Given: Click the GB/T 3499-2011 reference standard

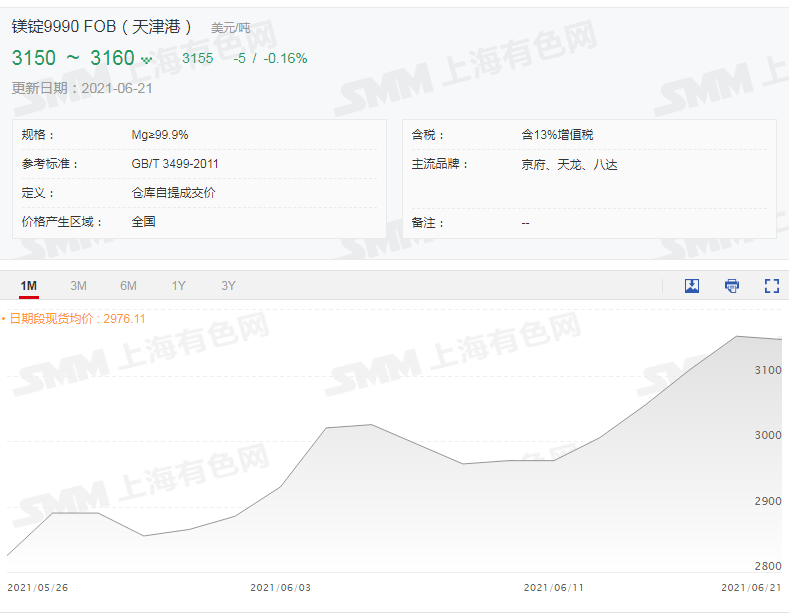Looking at the screenshot, I should (175, 164).
